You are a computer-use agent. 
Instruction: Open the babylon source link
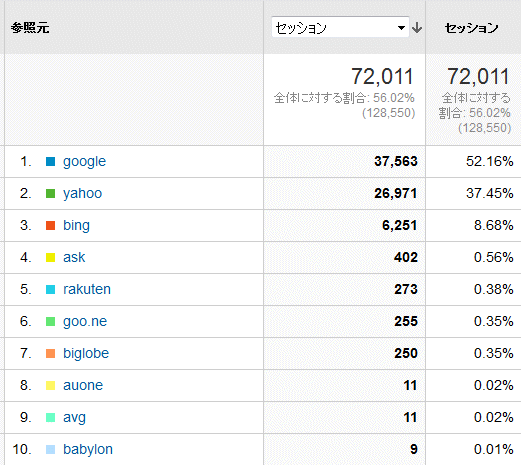(88, 450)
